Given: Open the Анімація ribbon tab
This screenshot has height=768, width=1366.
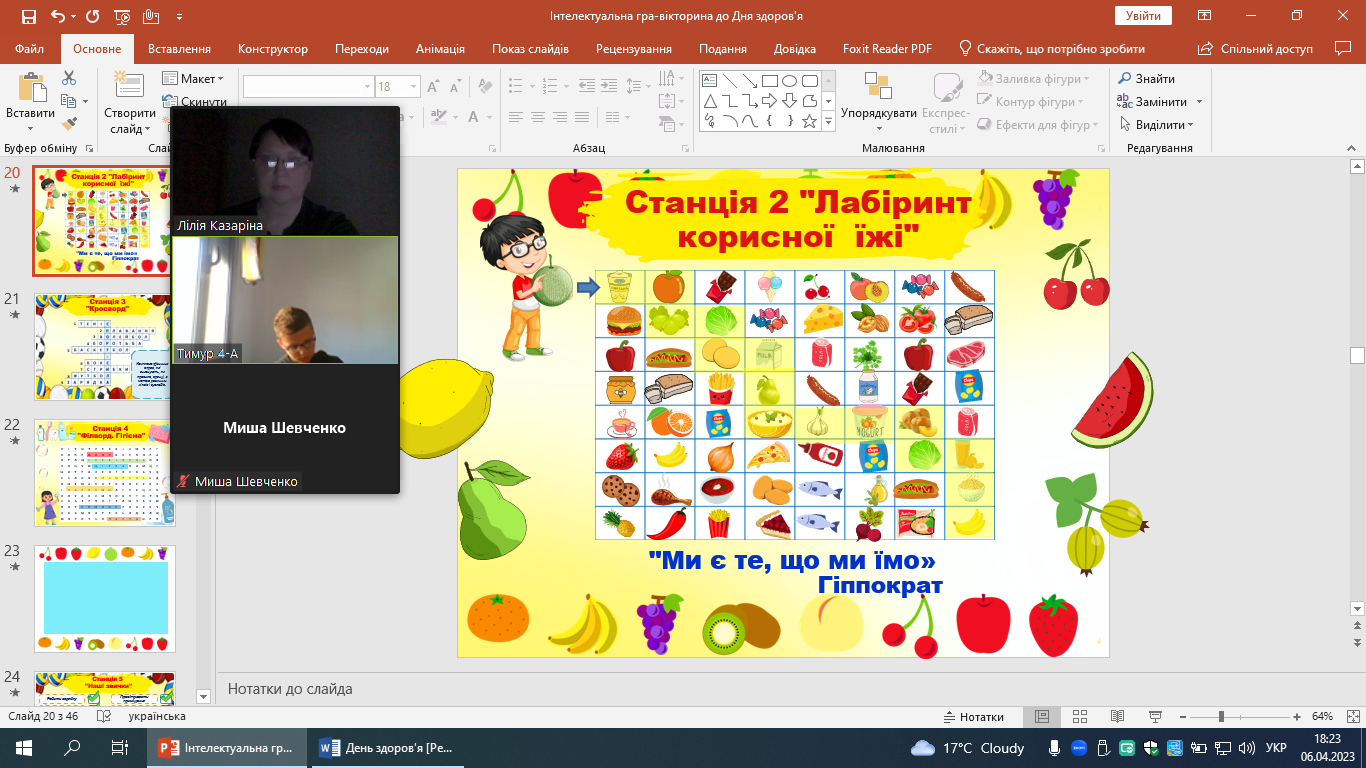Looking at the screenshot, I should (440, 49).
